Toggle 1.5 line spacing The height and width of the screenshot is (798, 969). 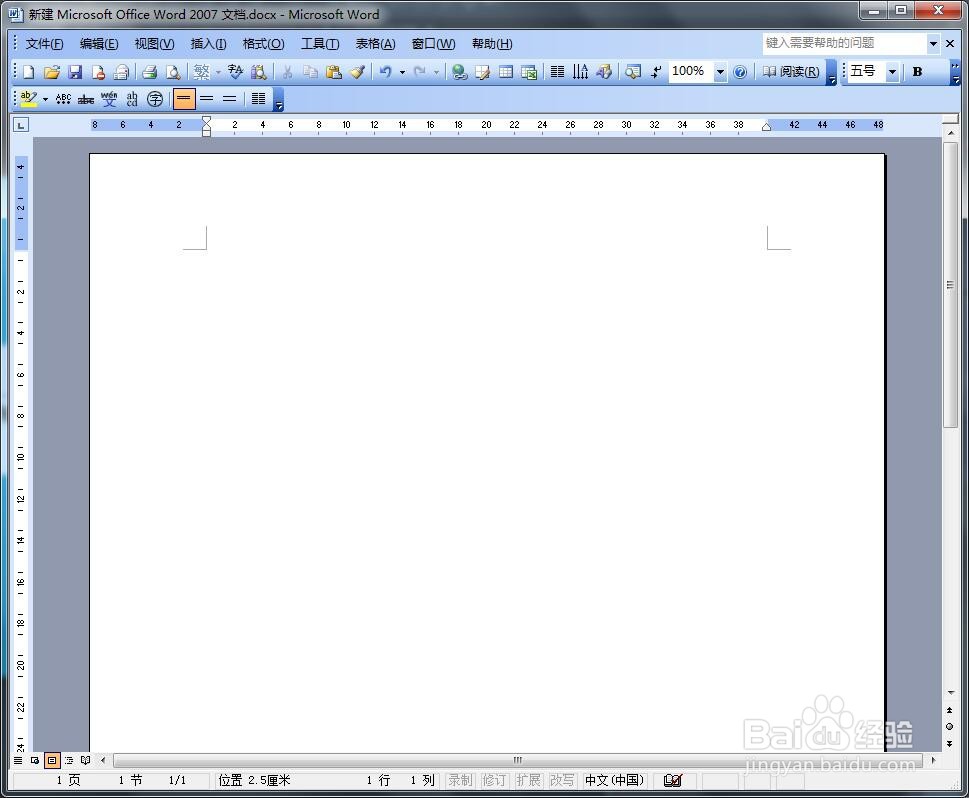pyautogui.click(x=206, y=99)
